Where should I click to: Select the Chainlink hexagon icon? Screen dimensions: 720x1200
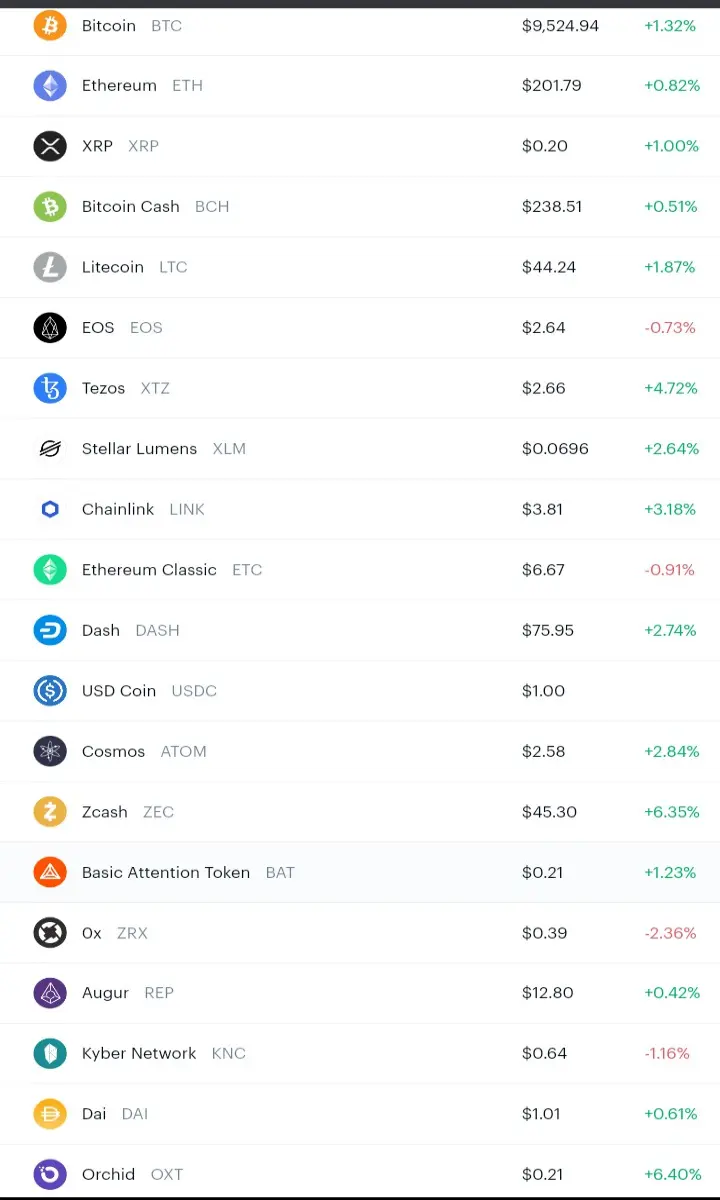tap(50, 509)
